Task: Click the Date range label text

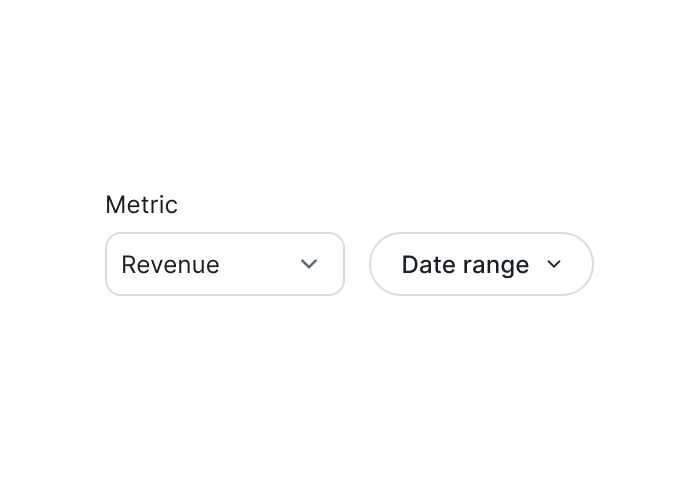Action: (465, 265)
